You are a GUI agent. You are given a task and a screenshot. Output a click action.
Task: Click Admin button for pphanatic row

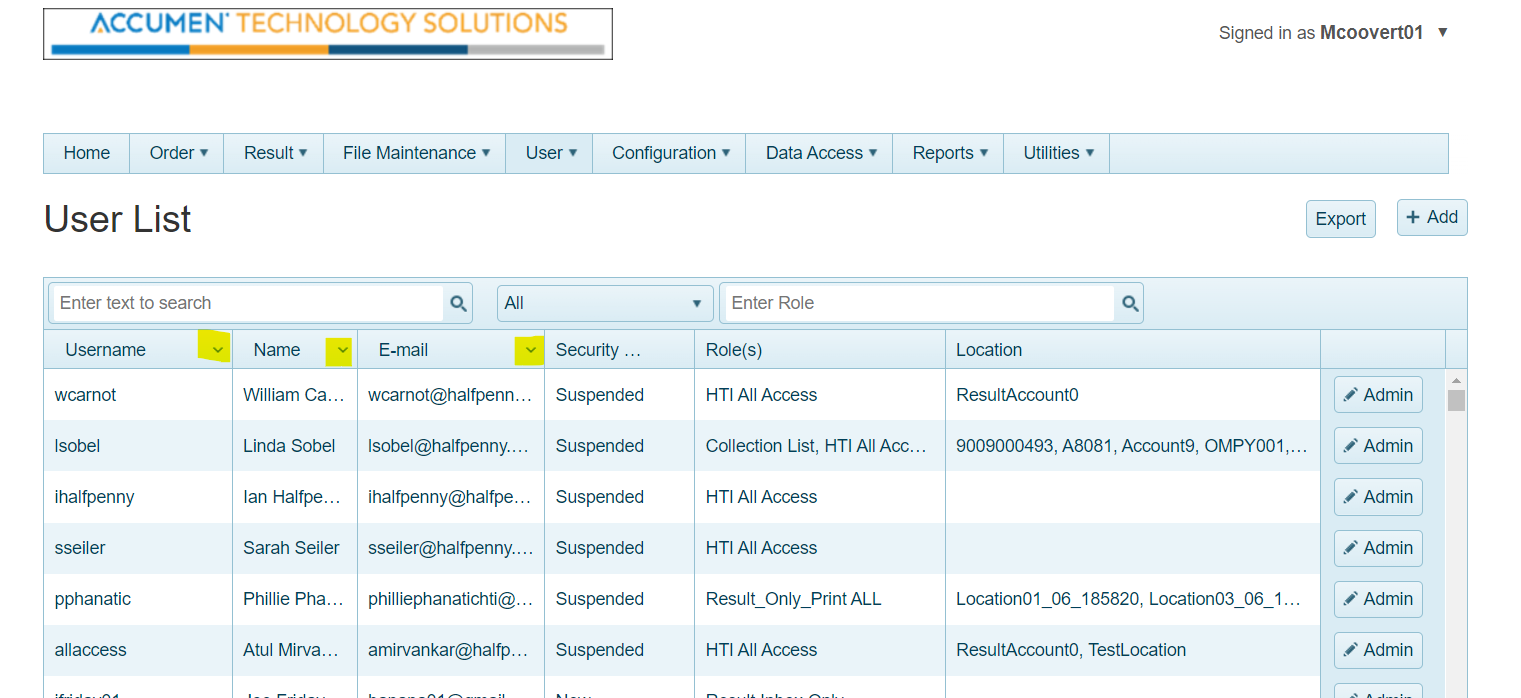point(1377,599)
